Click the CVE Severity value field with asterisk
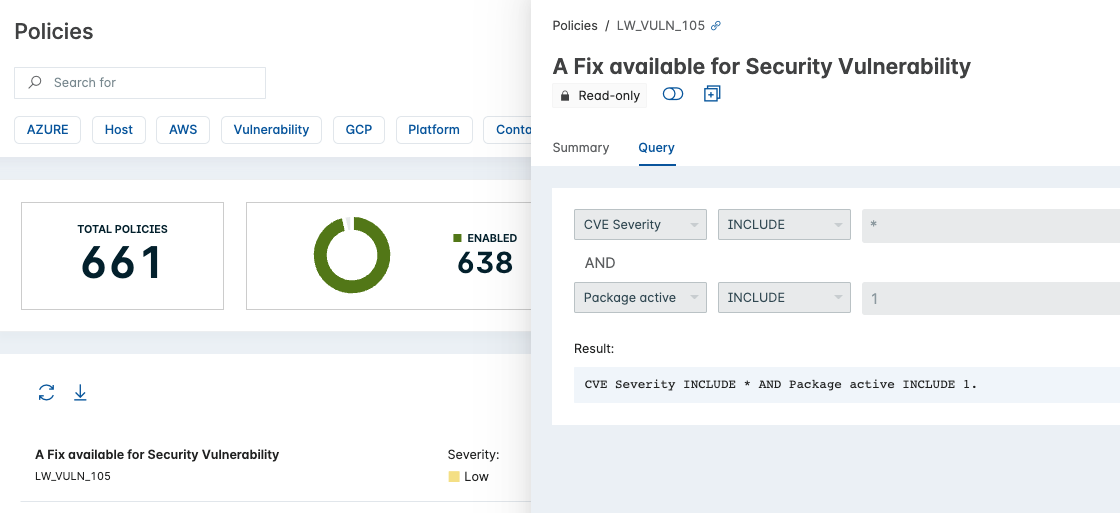The width and height of the screenshot is (1120, 513). tap(991, 225)
